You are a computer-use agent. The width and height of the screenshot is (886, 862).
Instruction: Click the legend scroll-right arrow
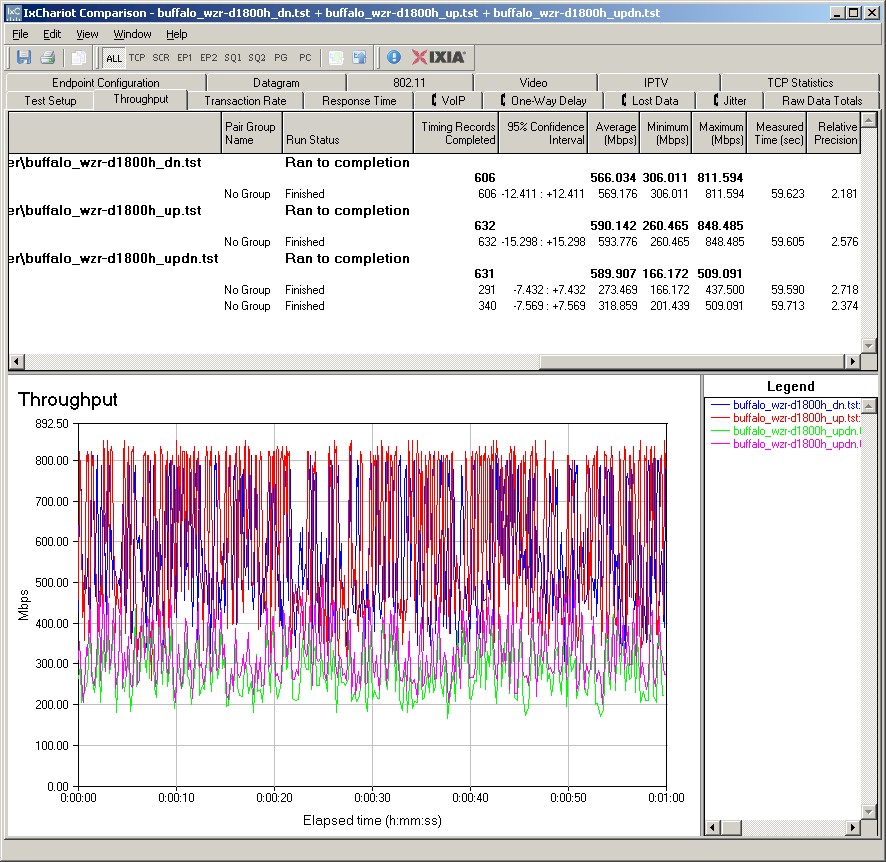853,828
